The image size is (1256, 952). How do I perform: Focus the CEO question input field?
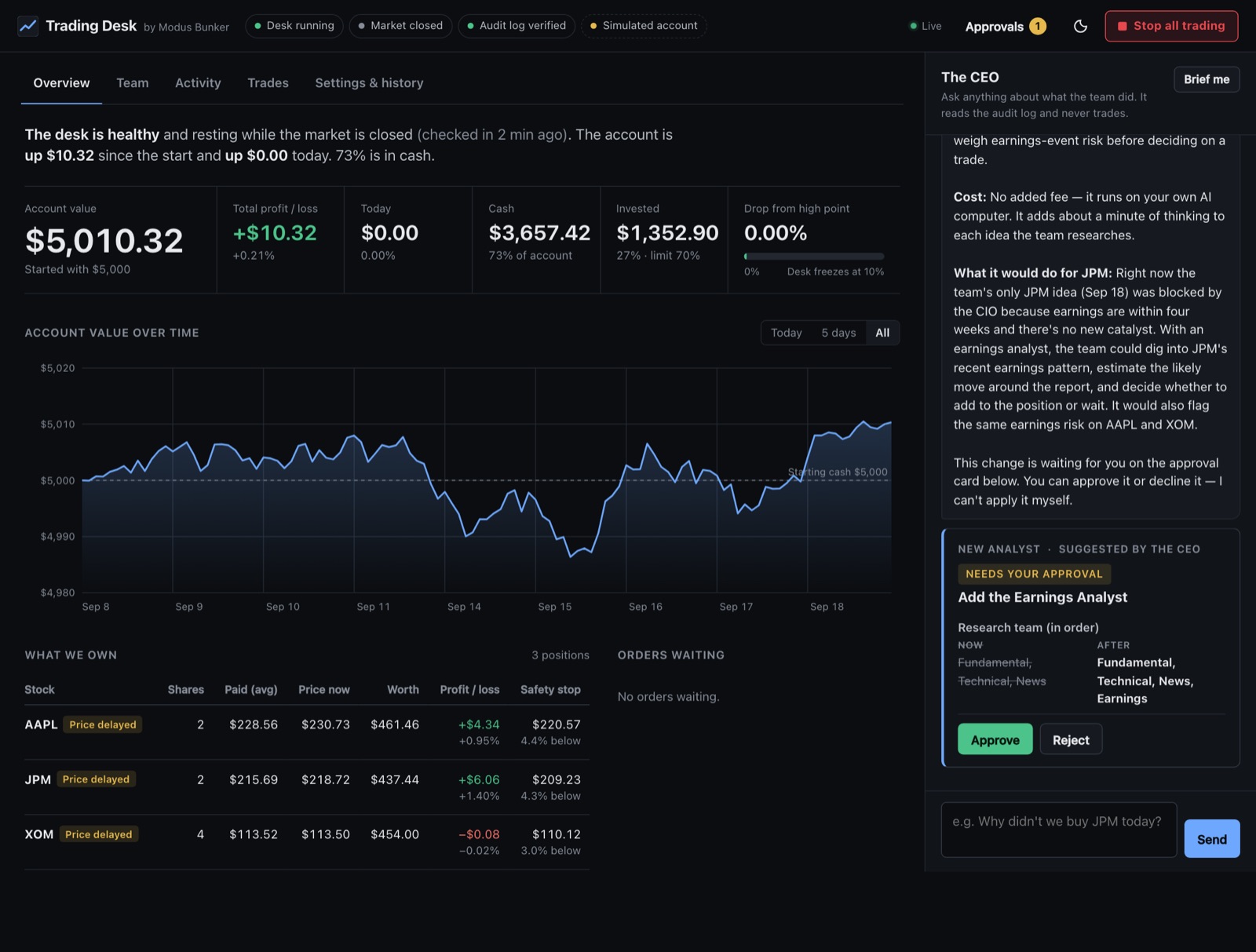pos(1058,830)
